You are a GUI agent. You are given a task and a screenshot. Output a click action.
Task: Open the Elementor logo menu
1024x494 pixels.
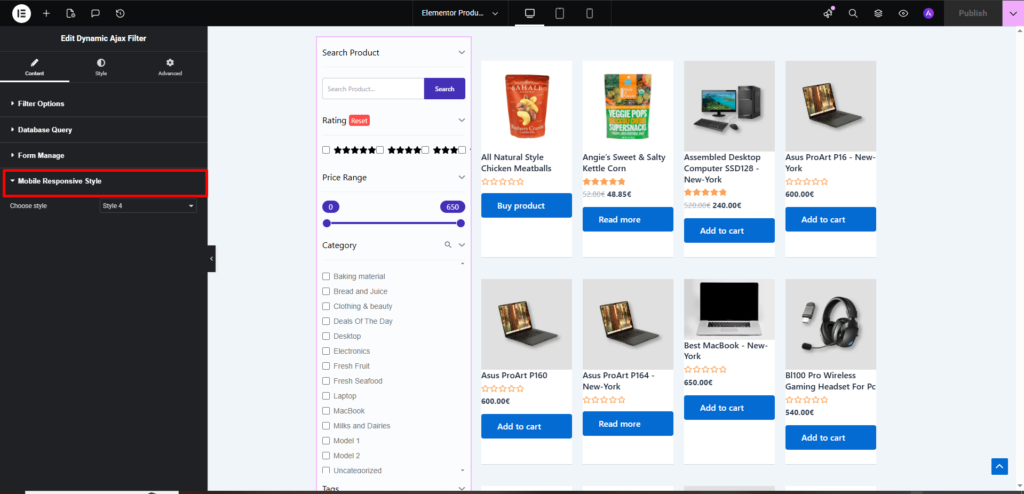21,13
